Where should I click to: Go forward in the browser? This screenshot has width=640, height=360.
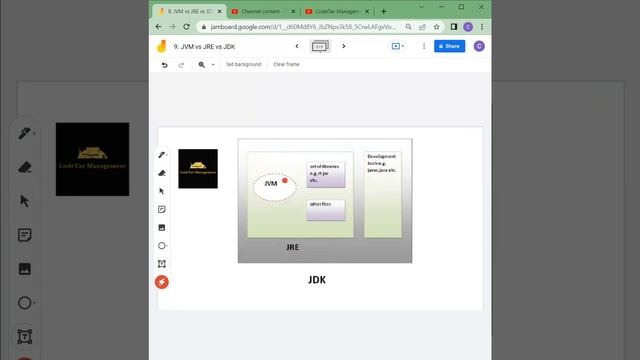click(172, 27)
